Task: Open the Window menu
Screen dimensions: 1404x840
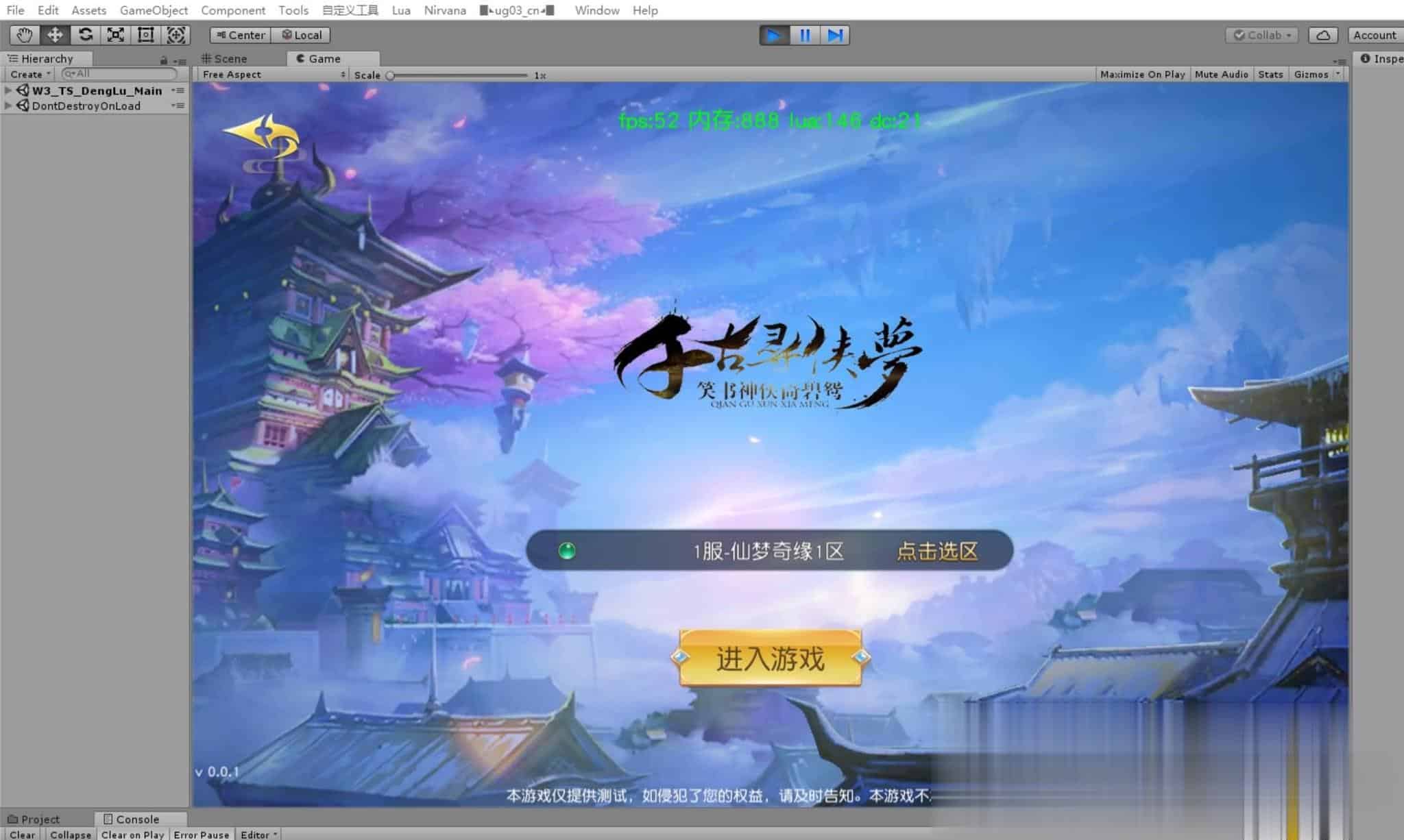Action: tap(597, 10)
